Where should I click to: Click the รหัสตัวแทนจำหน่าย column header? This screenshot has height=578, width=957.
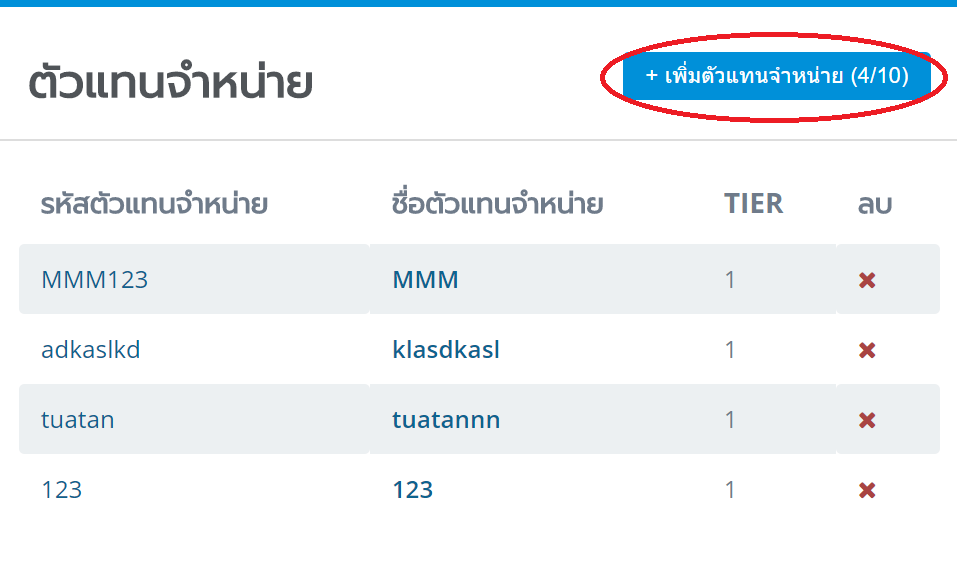154,204
